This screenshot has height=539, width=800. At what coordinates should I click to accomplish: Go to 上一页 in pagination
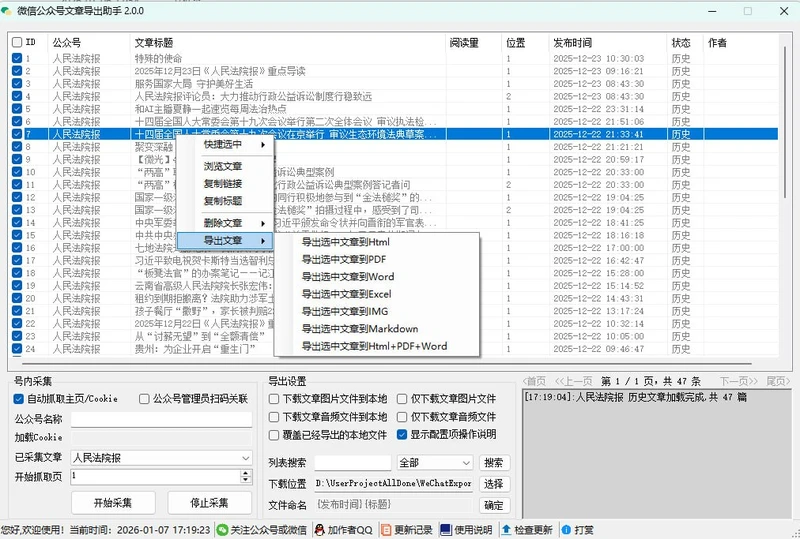click(x=573, y=381)
